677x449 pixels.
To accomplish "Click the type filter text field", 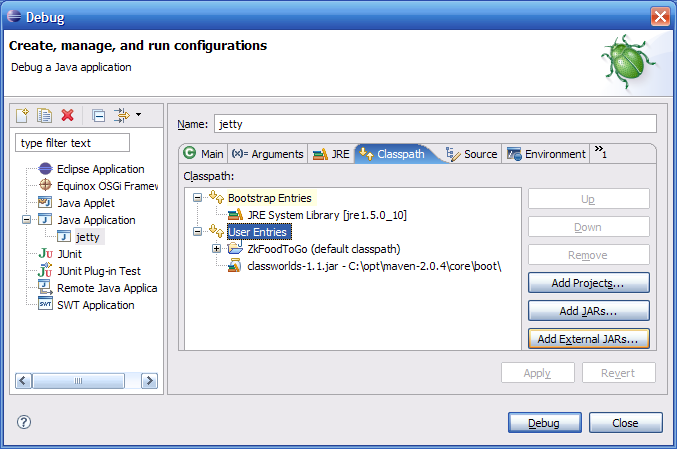I will pyautogui.click(x=73, y=143).
